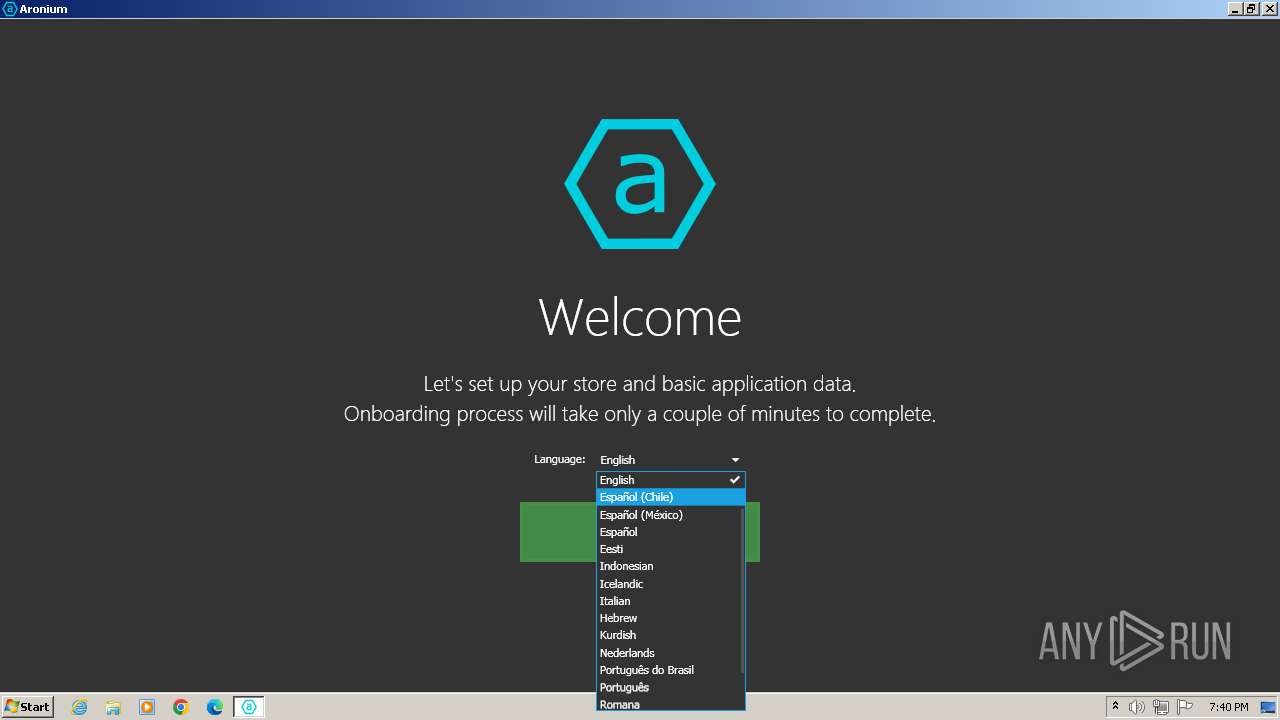Select plain Español language option

[670, 532]
